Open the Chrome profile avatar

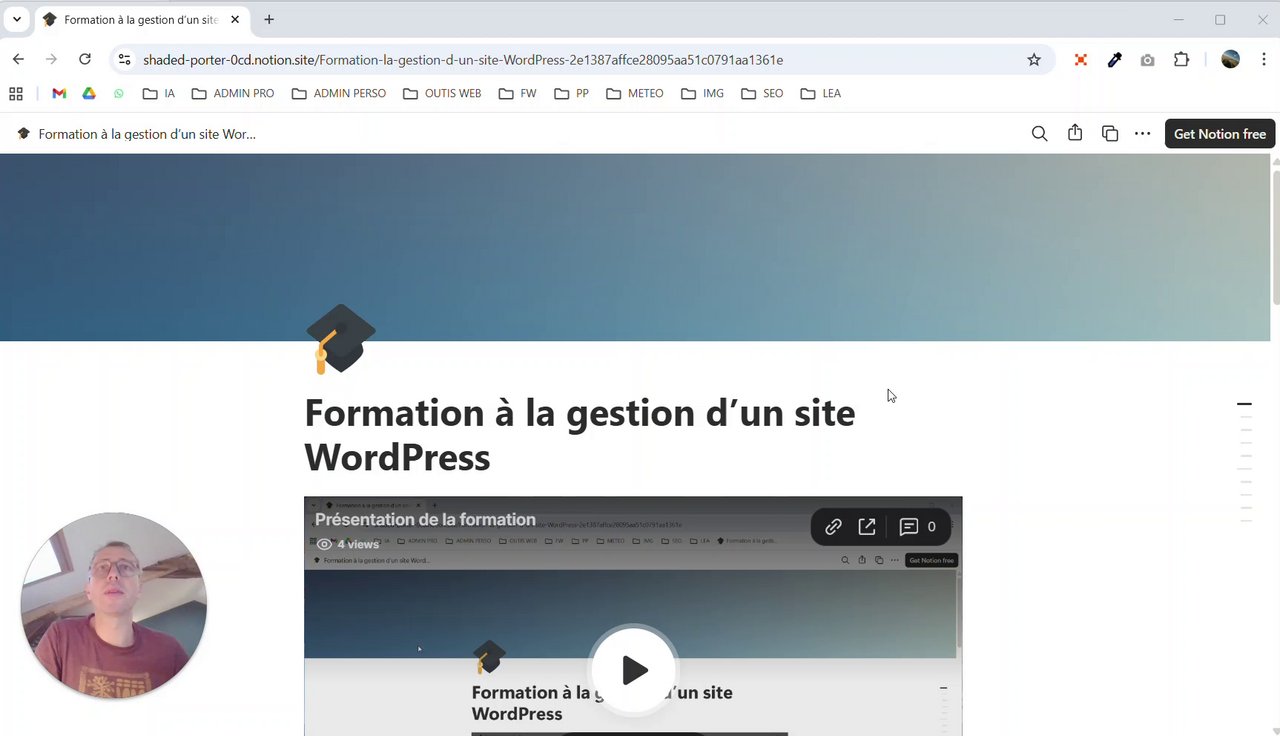(1231, 60)
